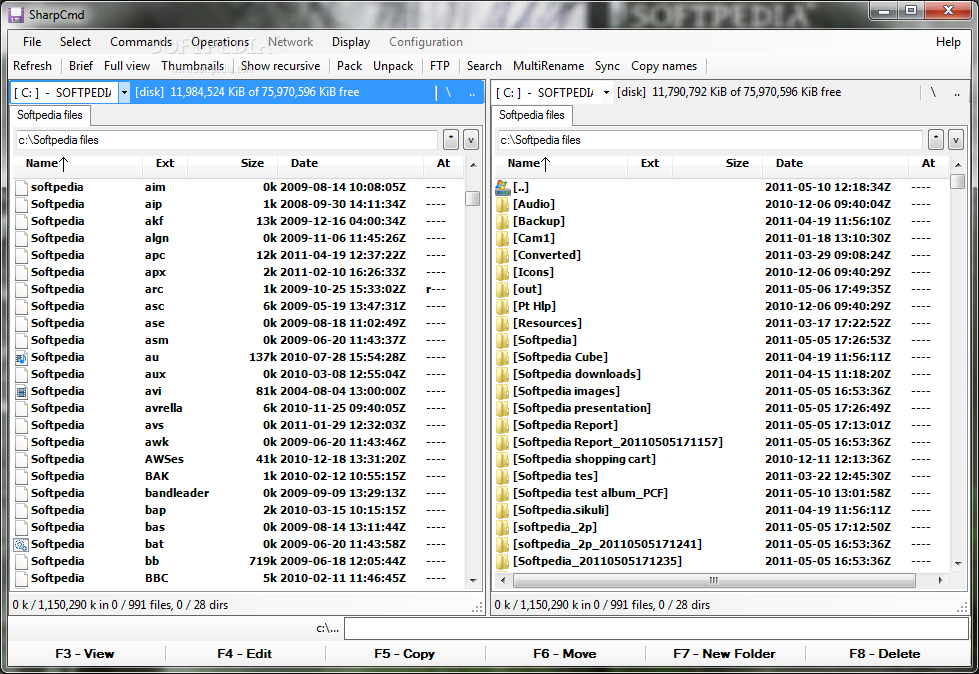Open the Configuration menu

tap(426, 42)
